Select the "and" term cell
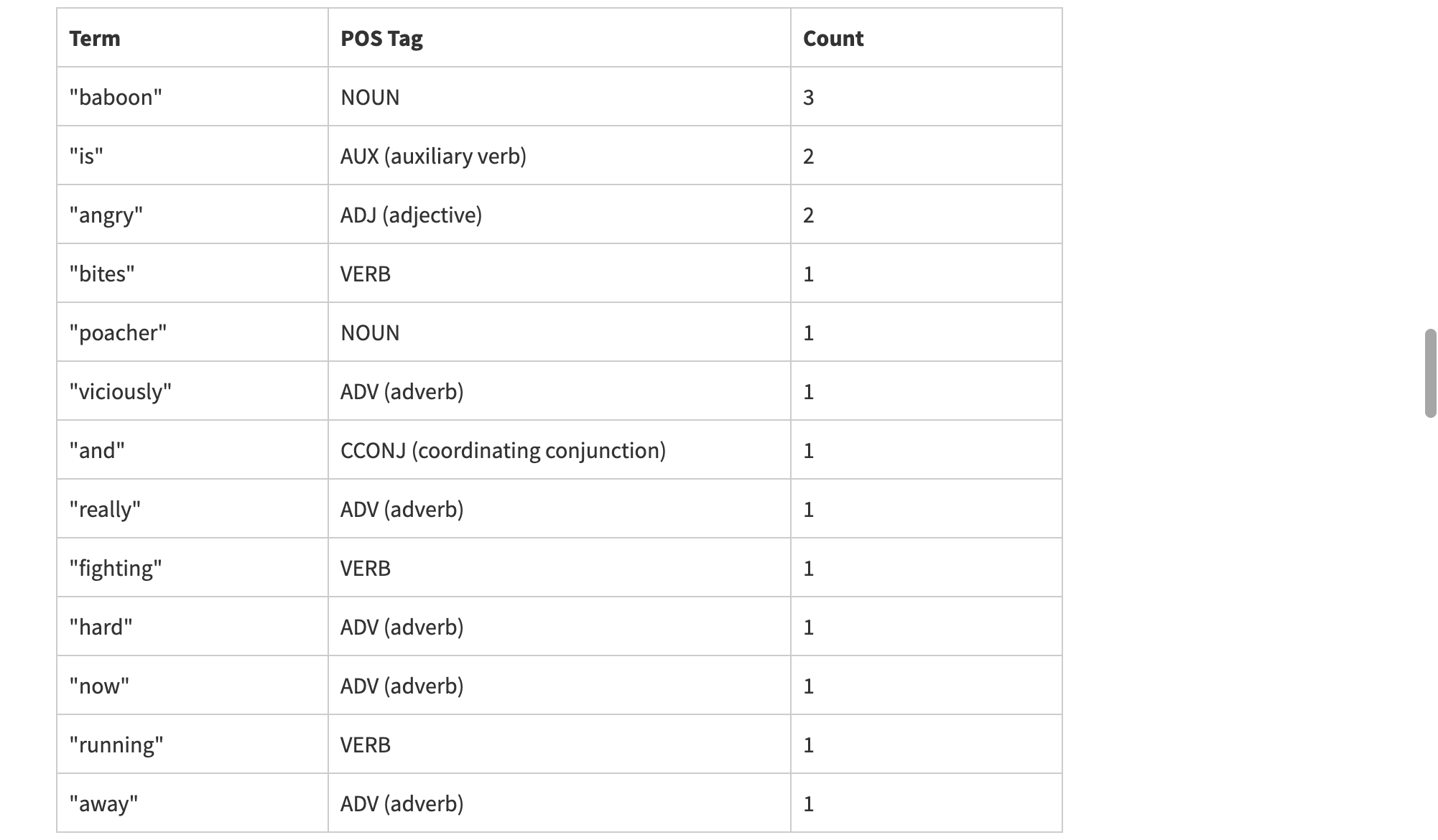This screenshot has width=1438, height=840. tap(97, 451)
